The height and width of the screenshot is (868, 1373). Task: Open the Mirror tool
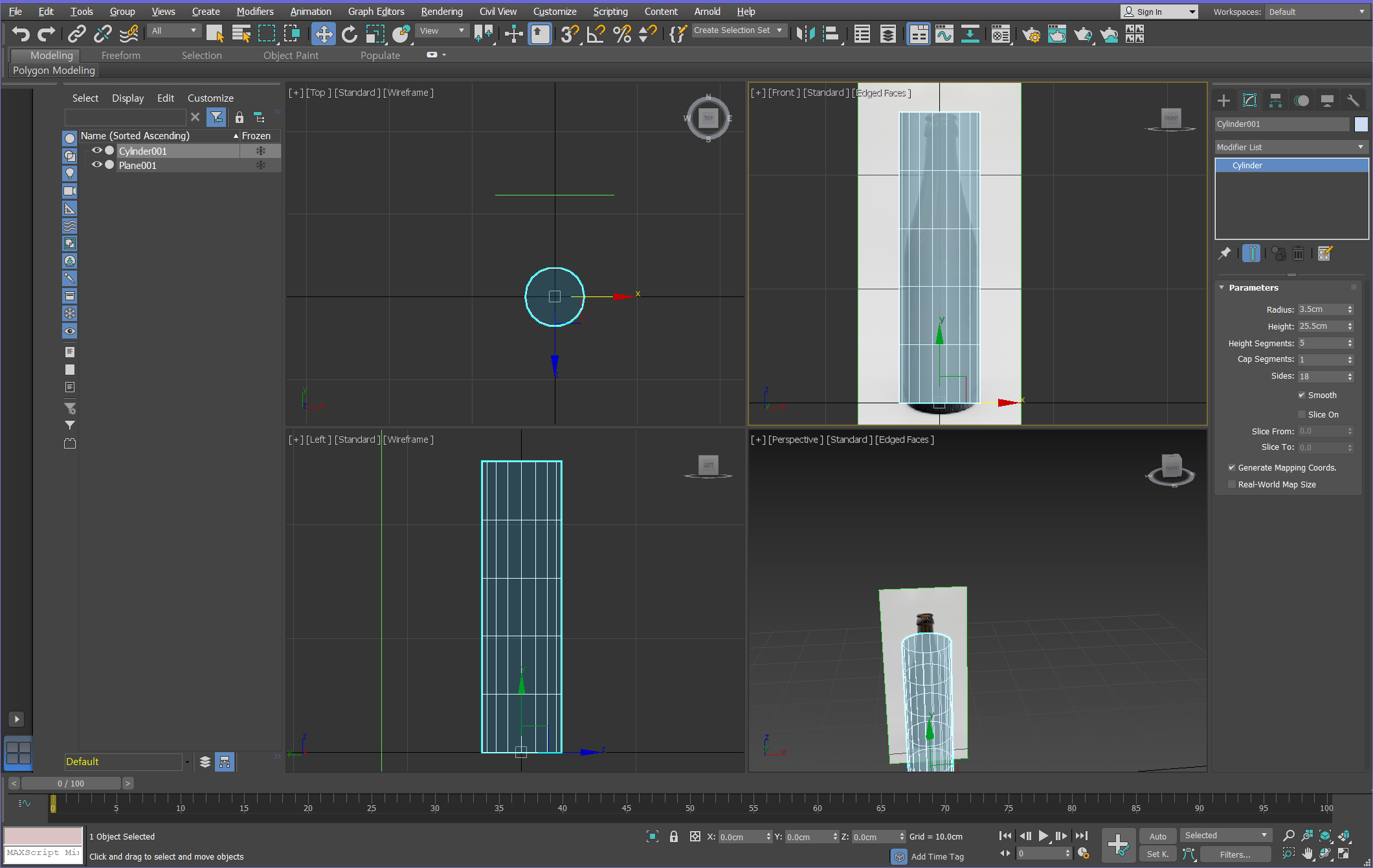tap(805, 34)
